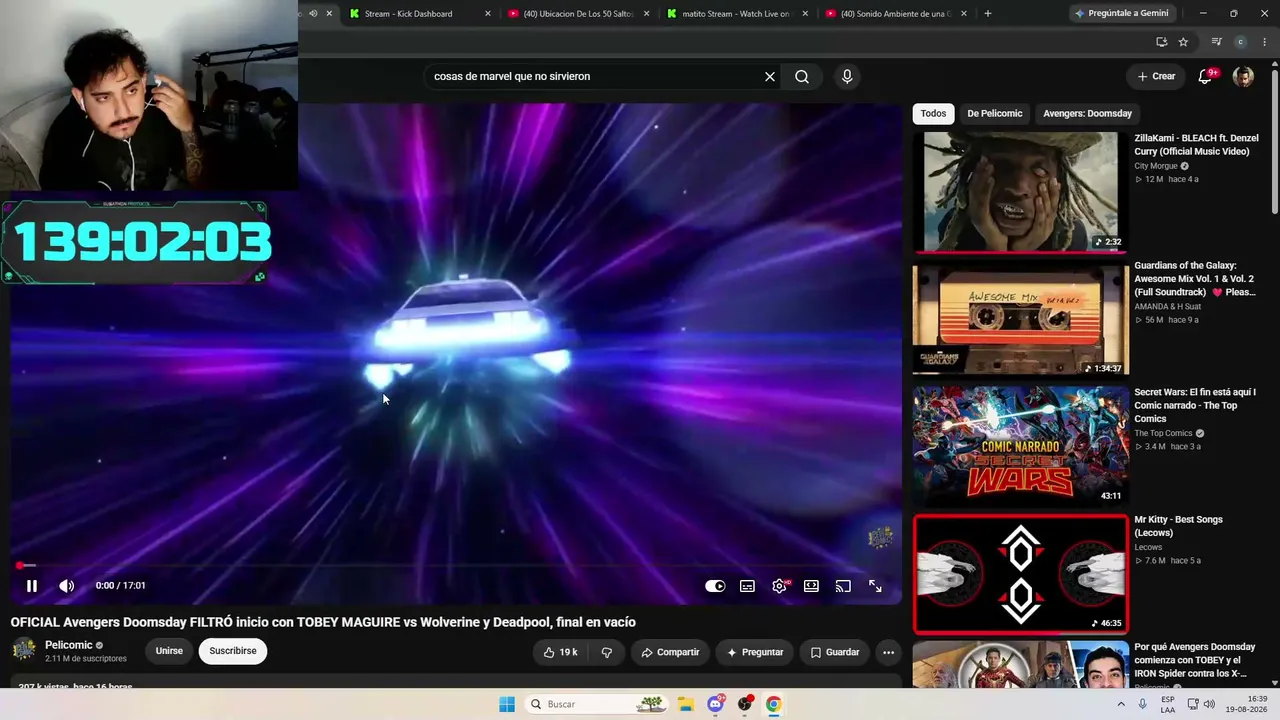Open the Guardians Awesome Mix thumbnail

click(1021, 319)
